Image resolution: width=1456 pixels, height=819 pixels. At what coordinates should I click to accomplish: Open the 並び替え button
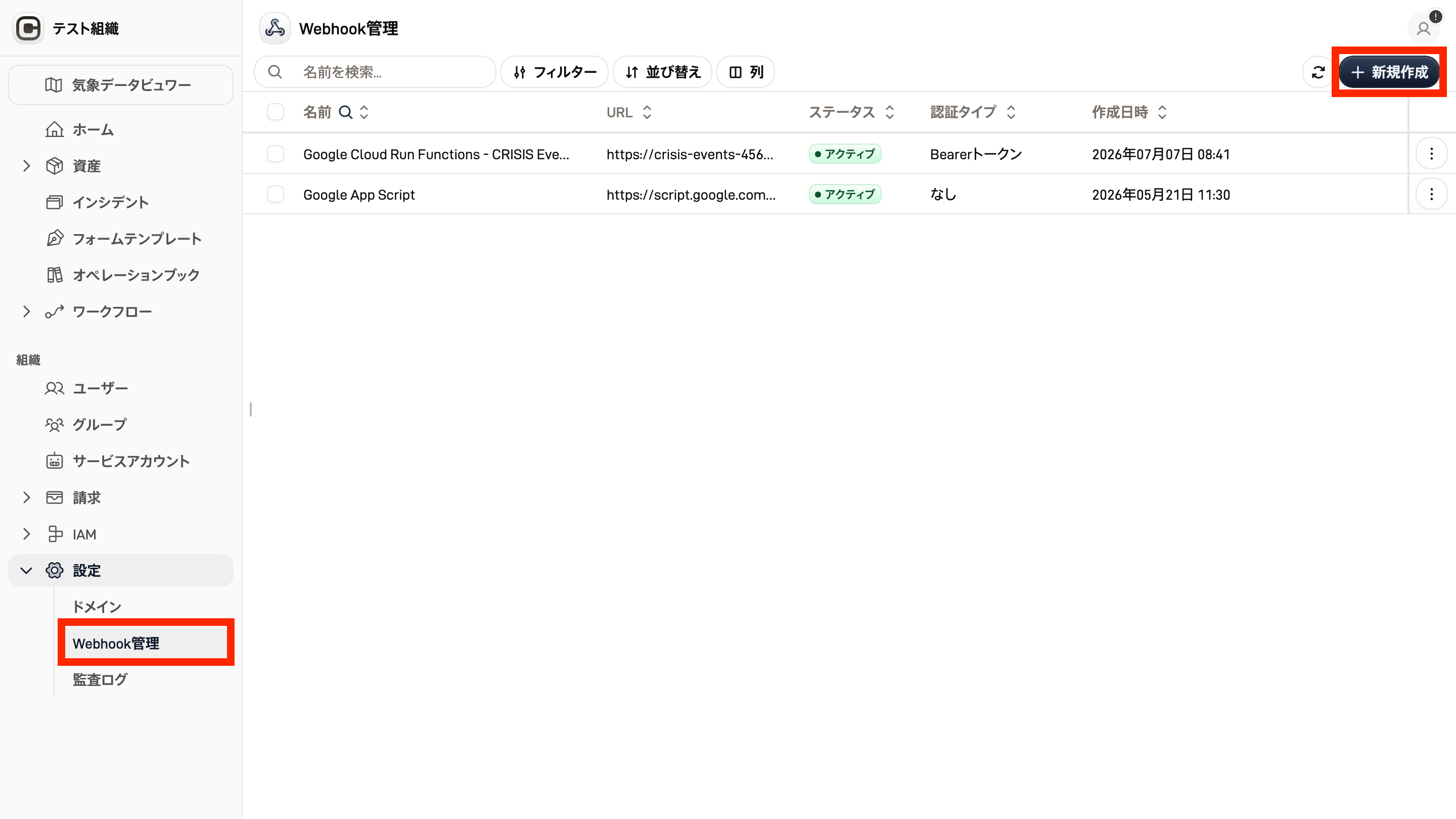pyautogui.click(x=662, y=72)
